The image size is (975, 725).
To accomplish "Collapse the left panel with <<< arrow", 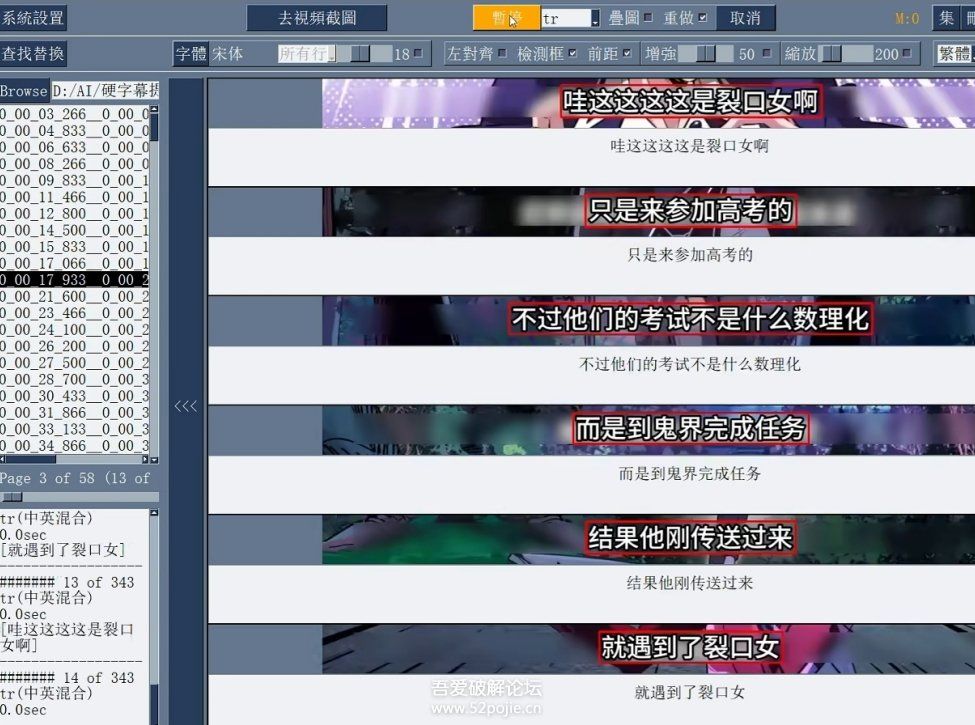I will pyautogui.click(x=185, y=406).
